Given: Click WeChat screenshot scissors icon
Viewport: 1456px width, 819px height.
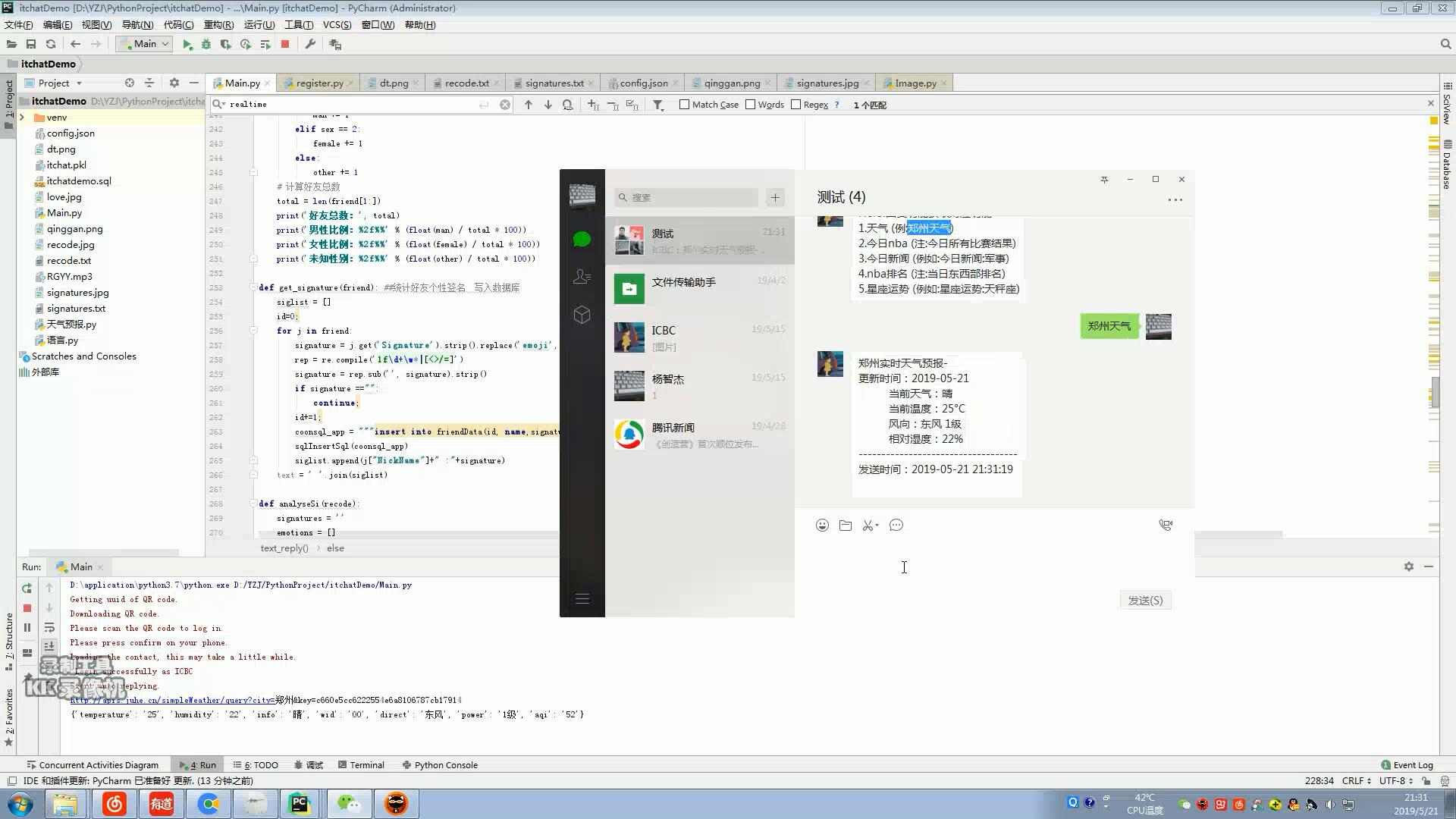Looking at the screenshot, I should click(x=869, y=525).
